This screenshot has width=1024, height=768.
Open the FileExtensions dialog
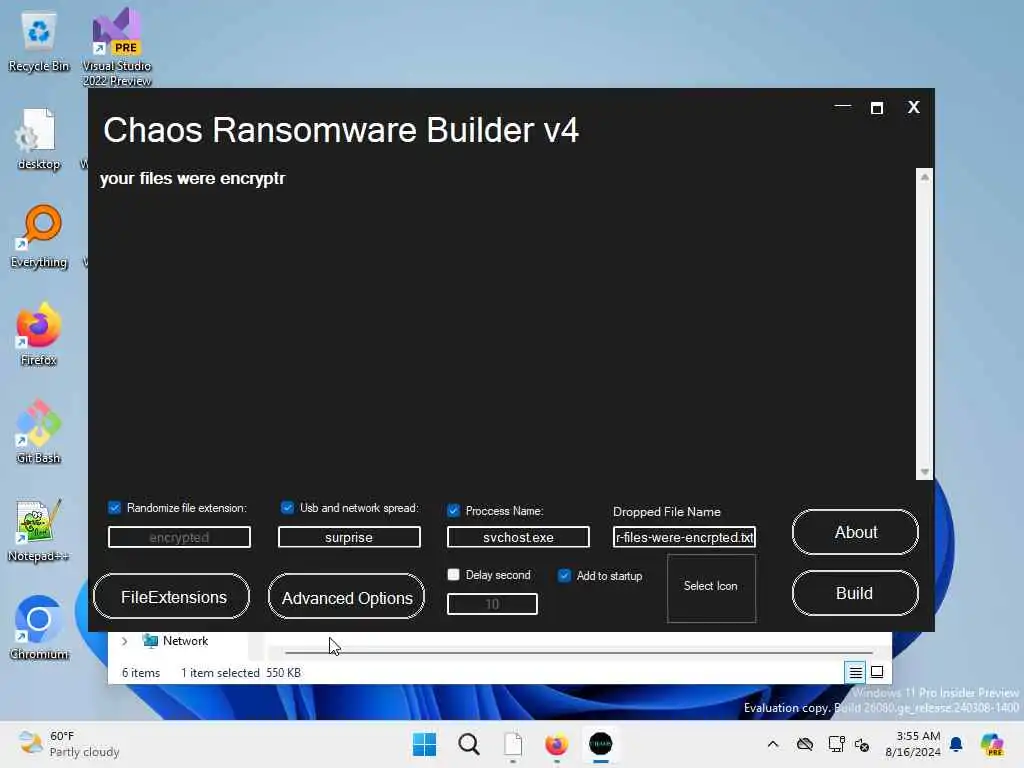point(172,596)
